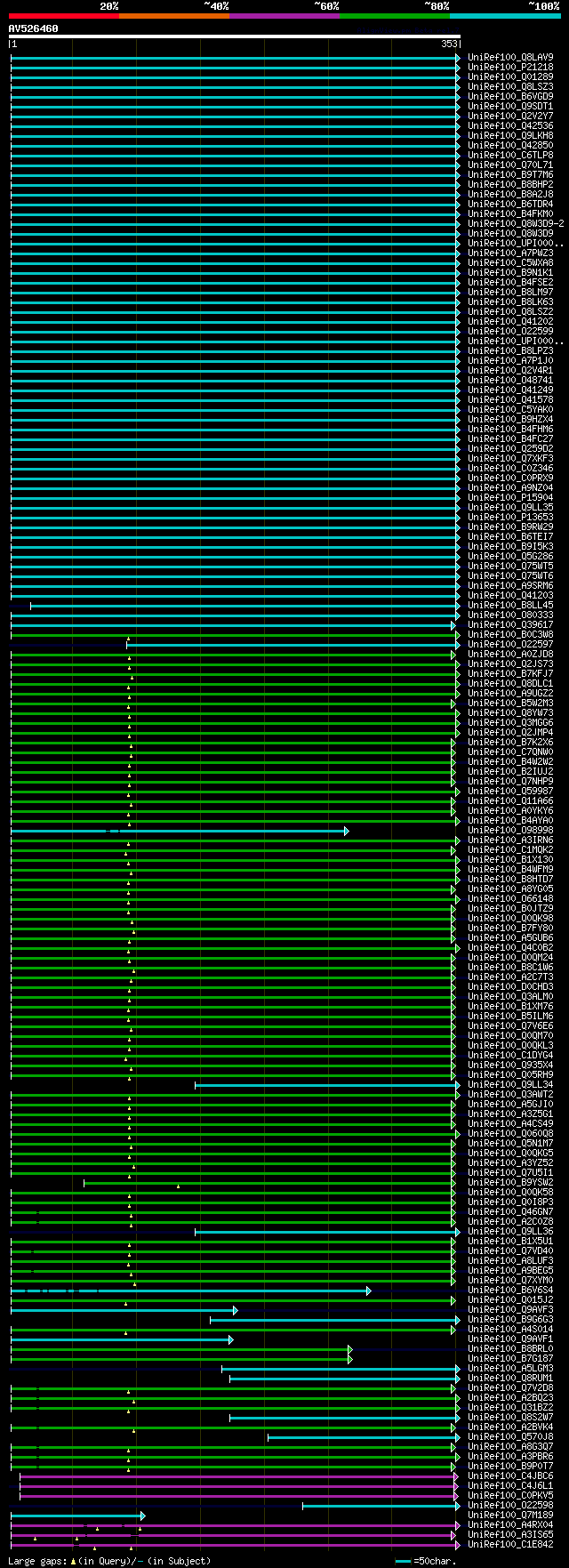Select the UniRef100_A8LUF3 label
This screenshot has height=1568, width=569.
click(510, 1260)
